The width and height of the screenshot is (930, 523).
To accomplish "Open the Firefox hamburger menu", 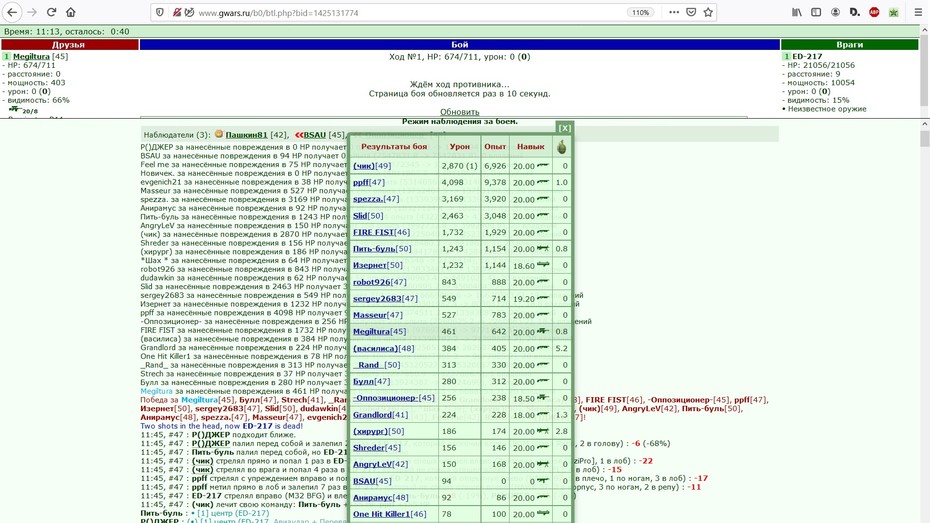I will pyautogui.click(x=918, y=12).
